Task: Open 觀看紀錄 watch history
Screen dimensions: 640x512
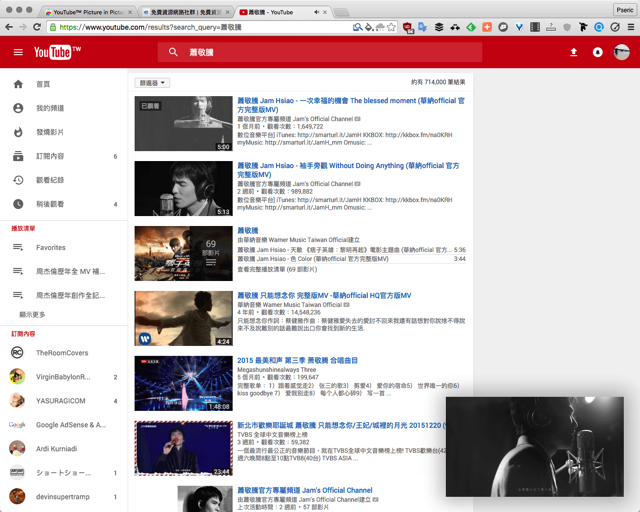Action: click(50, 180)
